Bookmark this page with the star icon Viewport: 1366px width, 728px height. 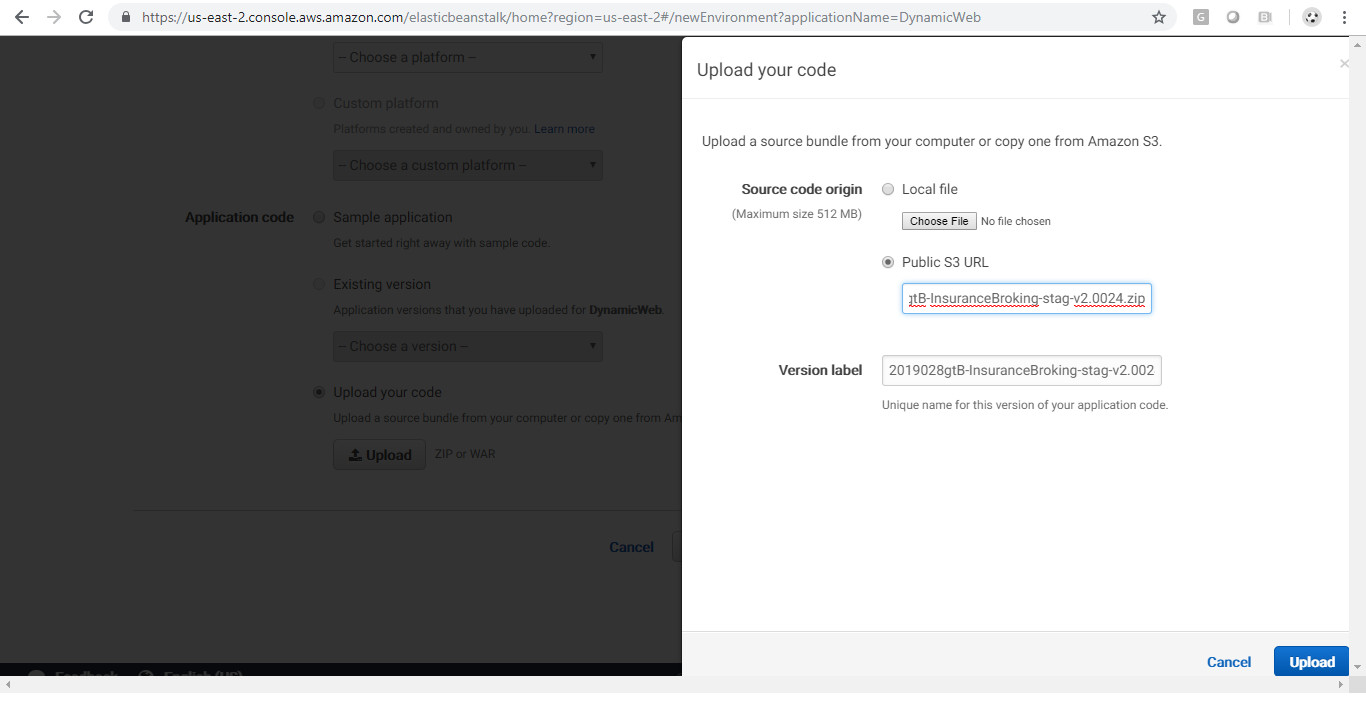tap(1159, 17)
